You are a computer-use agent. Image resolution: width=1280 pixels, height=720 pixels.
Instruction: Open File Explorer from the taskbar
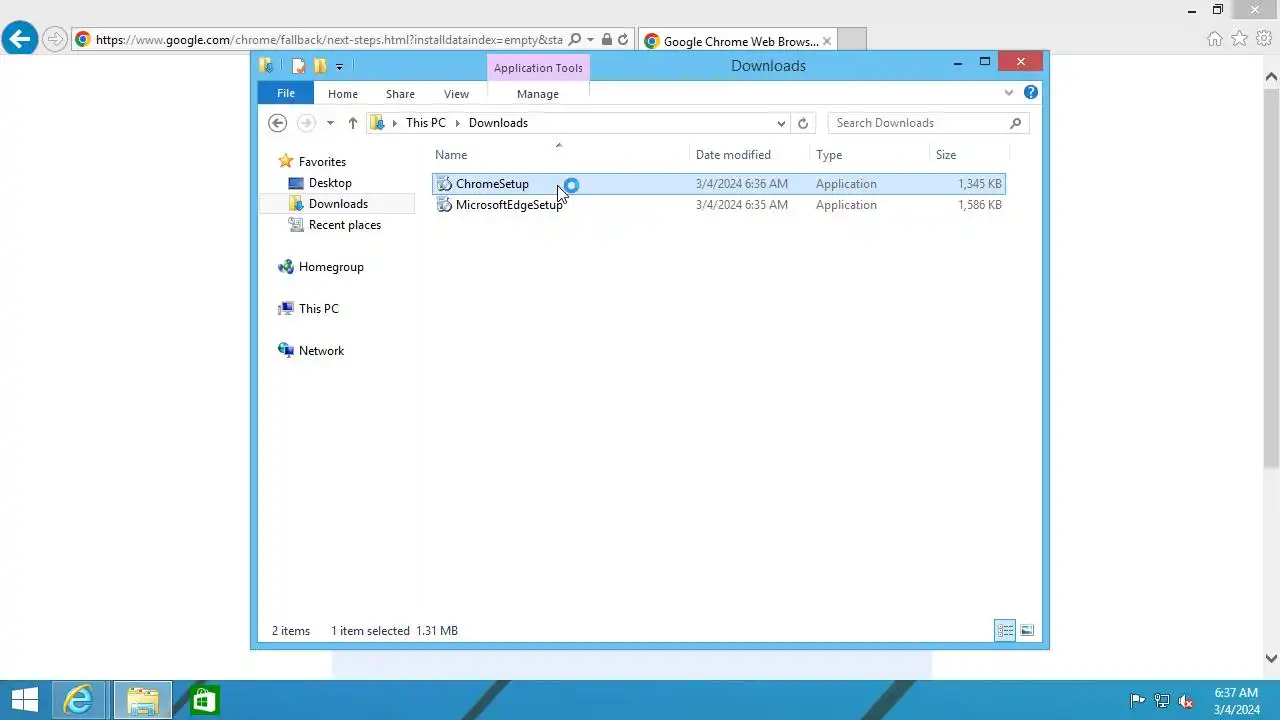click(142, 700)
